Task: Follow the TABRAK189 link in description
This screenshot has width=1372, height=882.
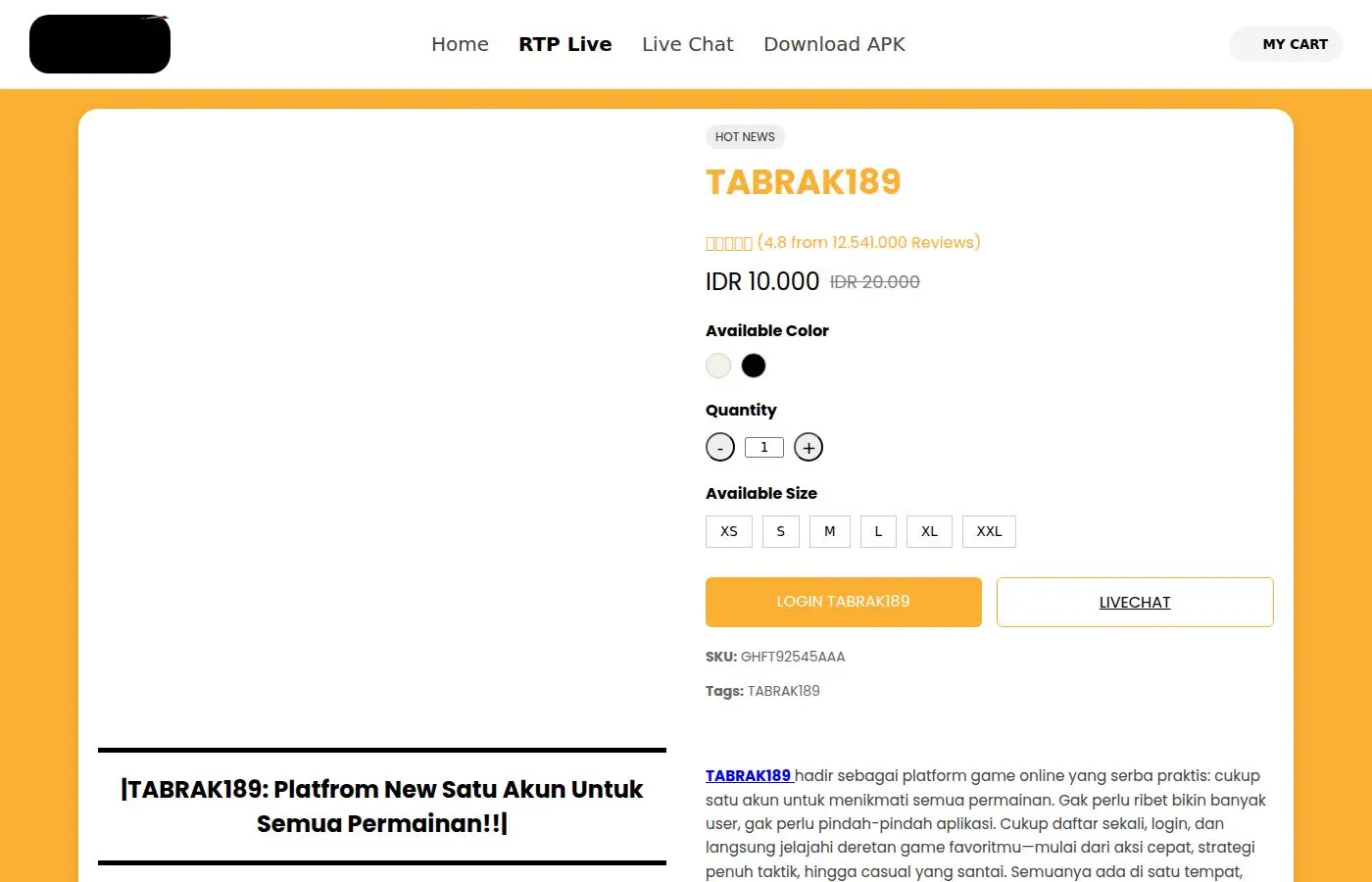Action: coord(749,775)
